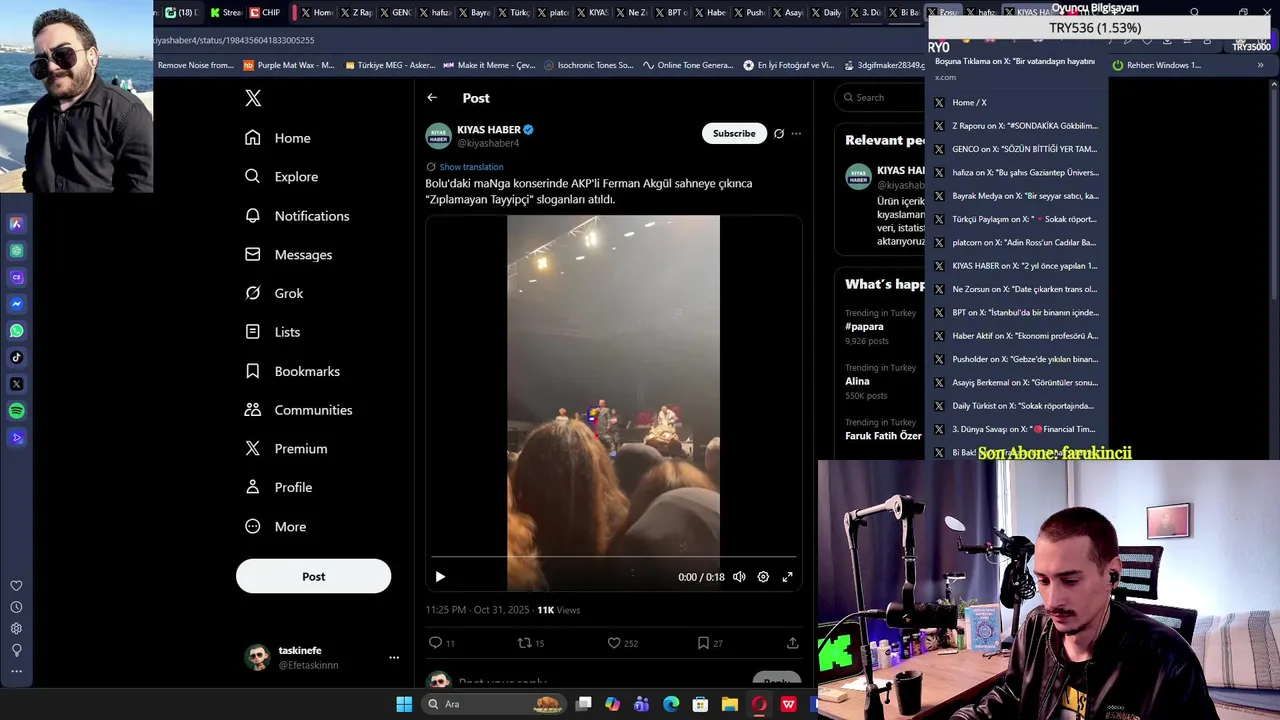
Task: Switch to CHIP browser tab
Action: coord(265,12)
